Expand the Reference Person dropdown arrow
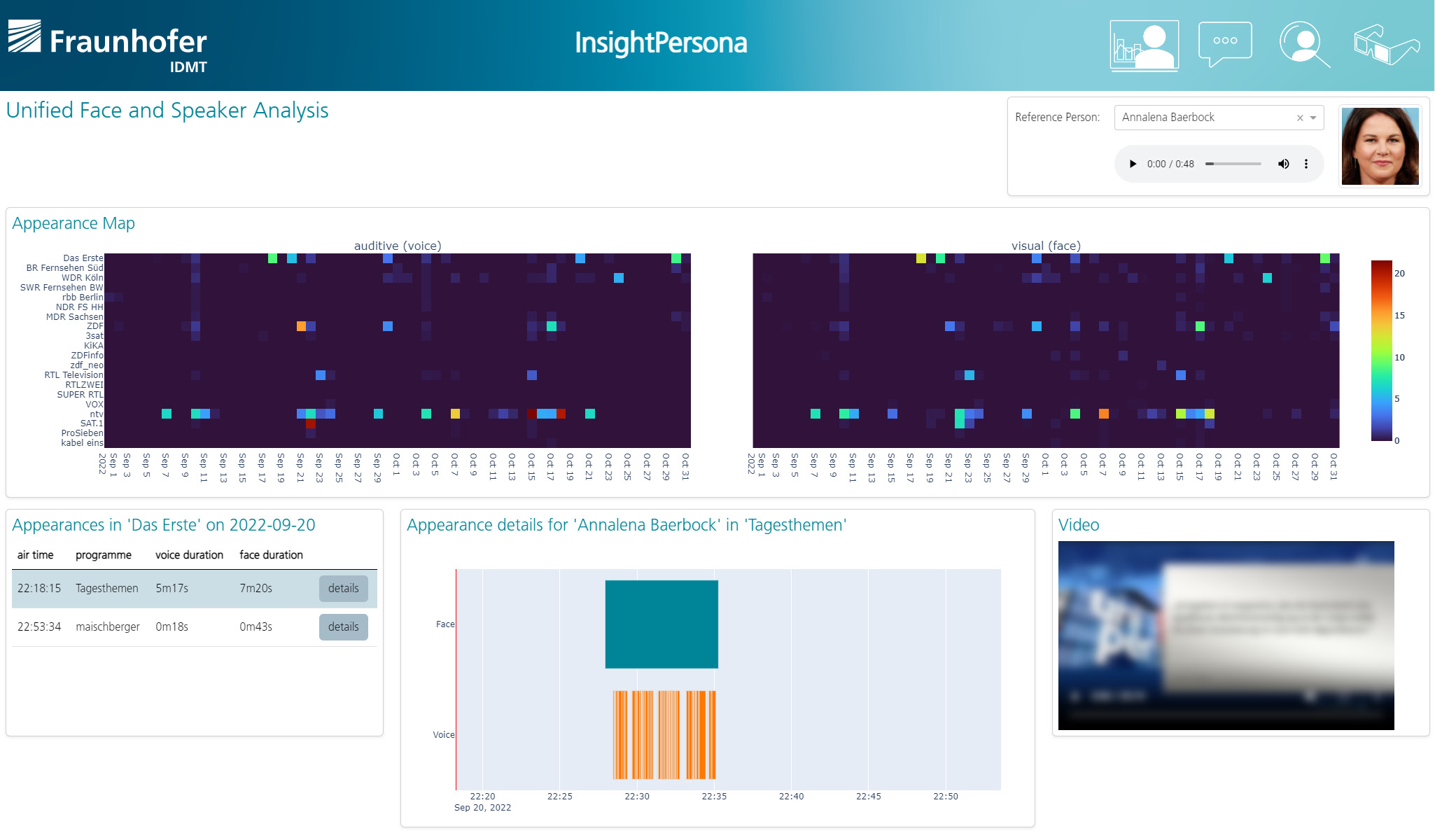1435x840 pixels. 1314,118
